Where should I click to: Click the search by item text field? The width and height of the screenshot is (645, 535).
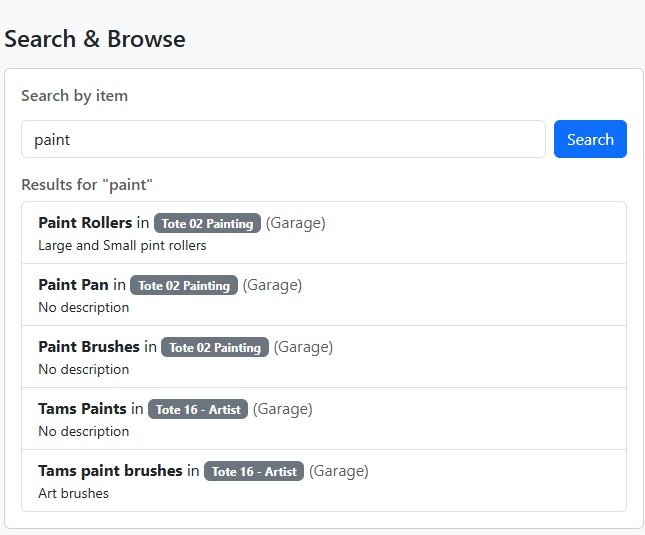[283, 139]
